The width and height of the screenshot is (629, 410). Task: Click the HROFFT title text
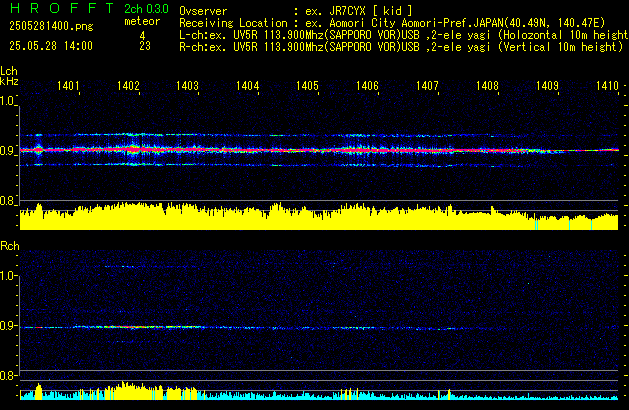[62, 8]
